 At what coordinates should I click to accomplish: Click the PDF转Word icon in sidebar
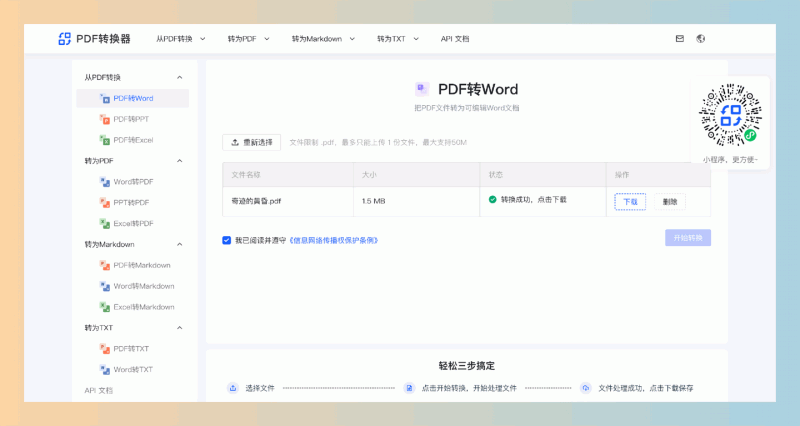coord(105,98)
